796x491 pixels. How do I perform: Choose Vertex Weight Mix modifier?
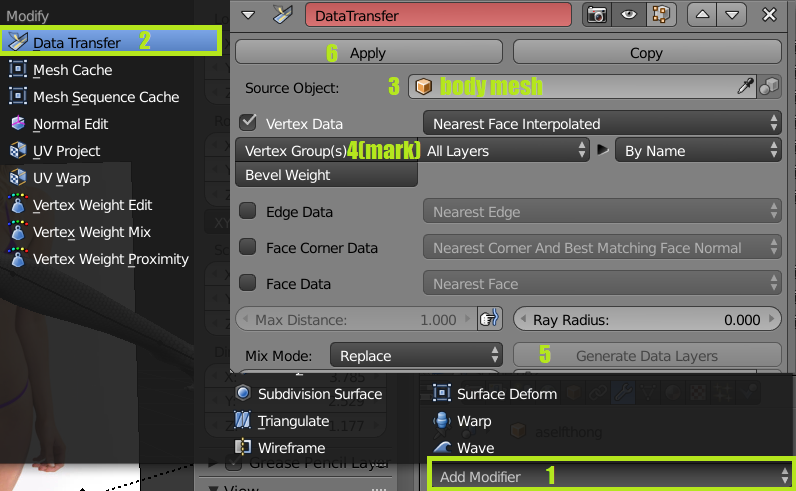92,232
